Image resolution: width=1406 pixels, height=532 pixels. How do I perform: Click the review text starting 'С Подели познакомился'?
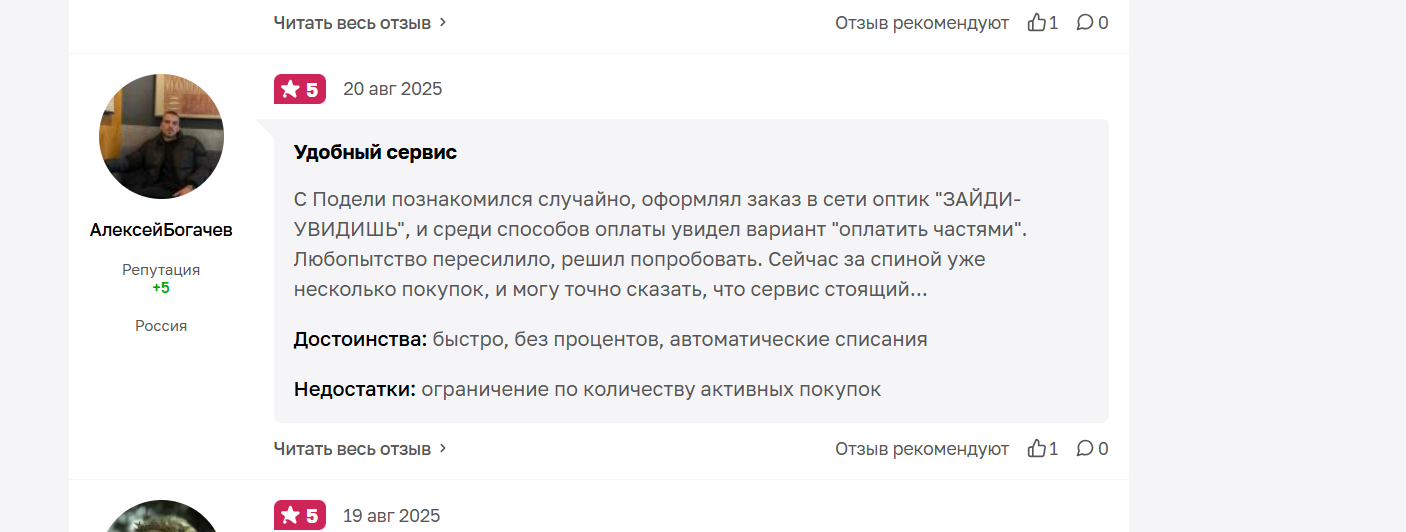(660, 244)
